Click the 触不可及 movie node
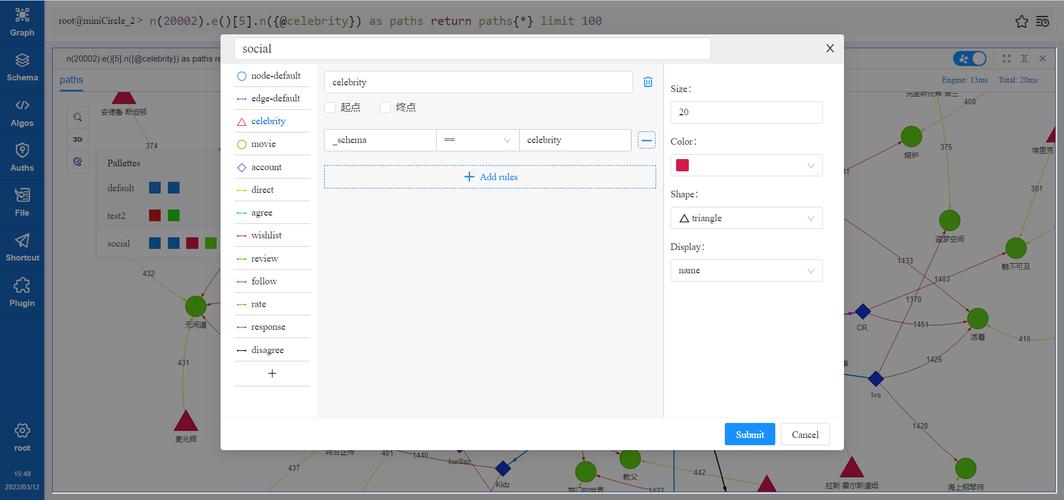Screen dimensions: 1064x500 coord(1015,248)
